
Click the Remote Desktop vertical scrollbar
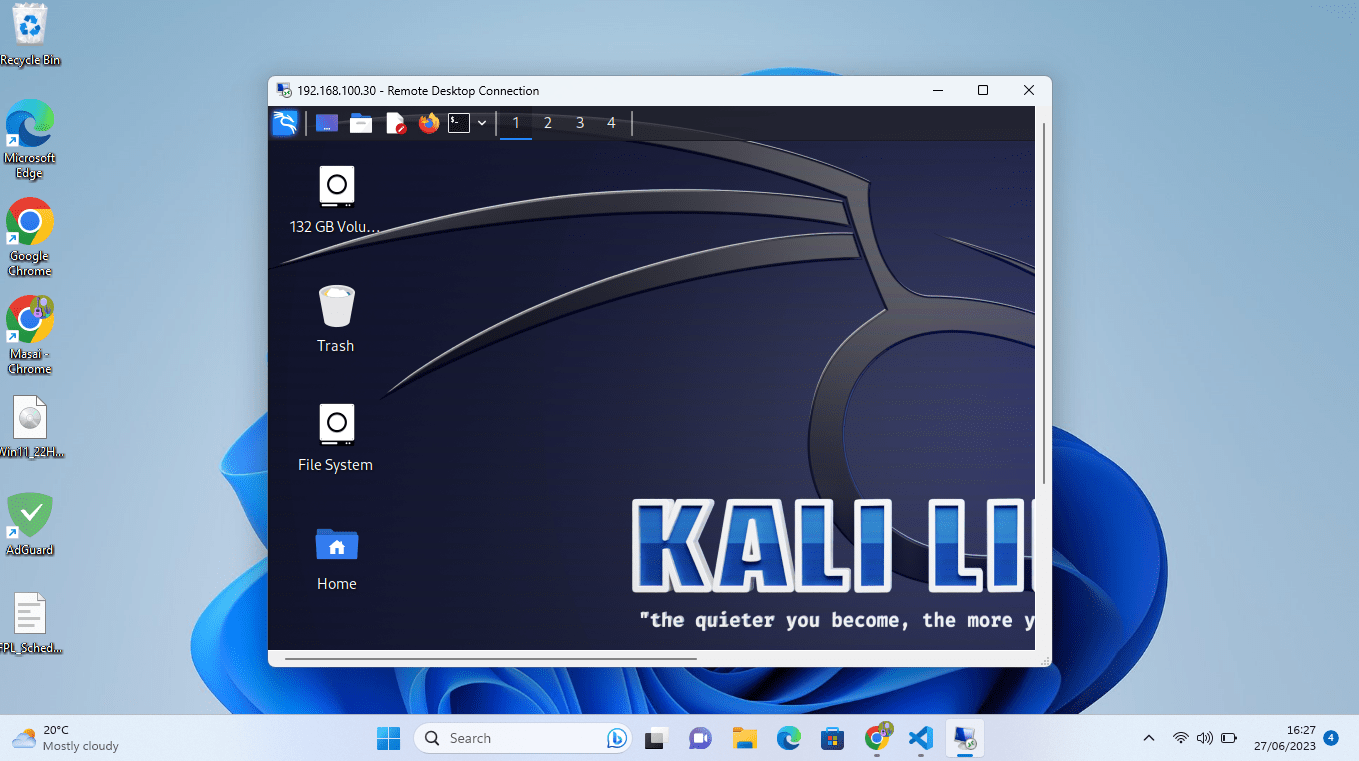[1044, 303]
